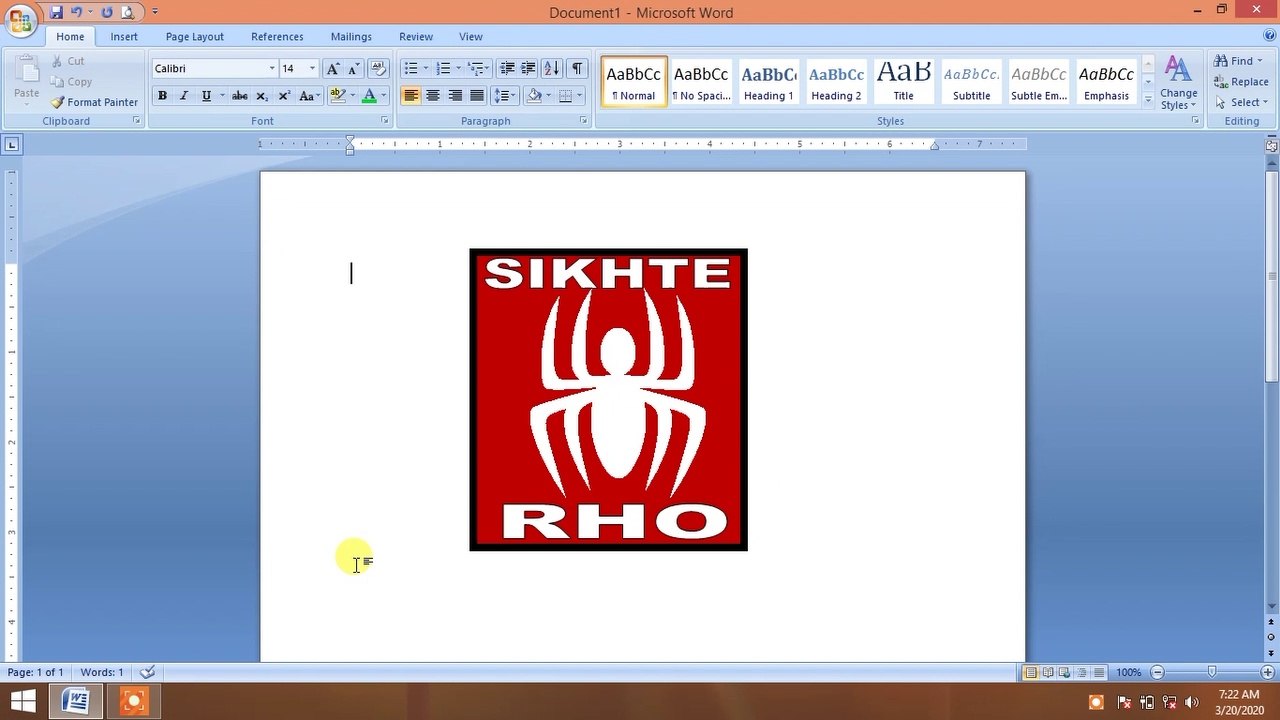Grow the font size
Screen dimensions: 1280x720
(333, 68)
